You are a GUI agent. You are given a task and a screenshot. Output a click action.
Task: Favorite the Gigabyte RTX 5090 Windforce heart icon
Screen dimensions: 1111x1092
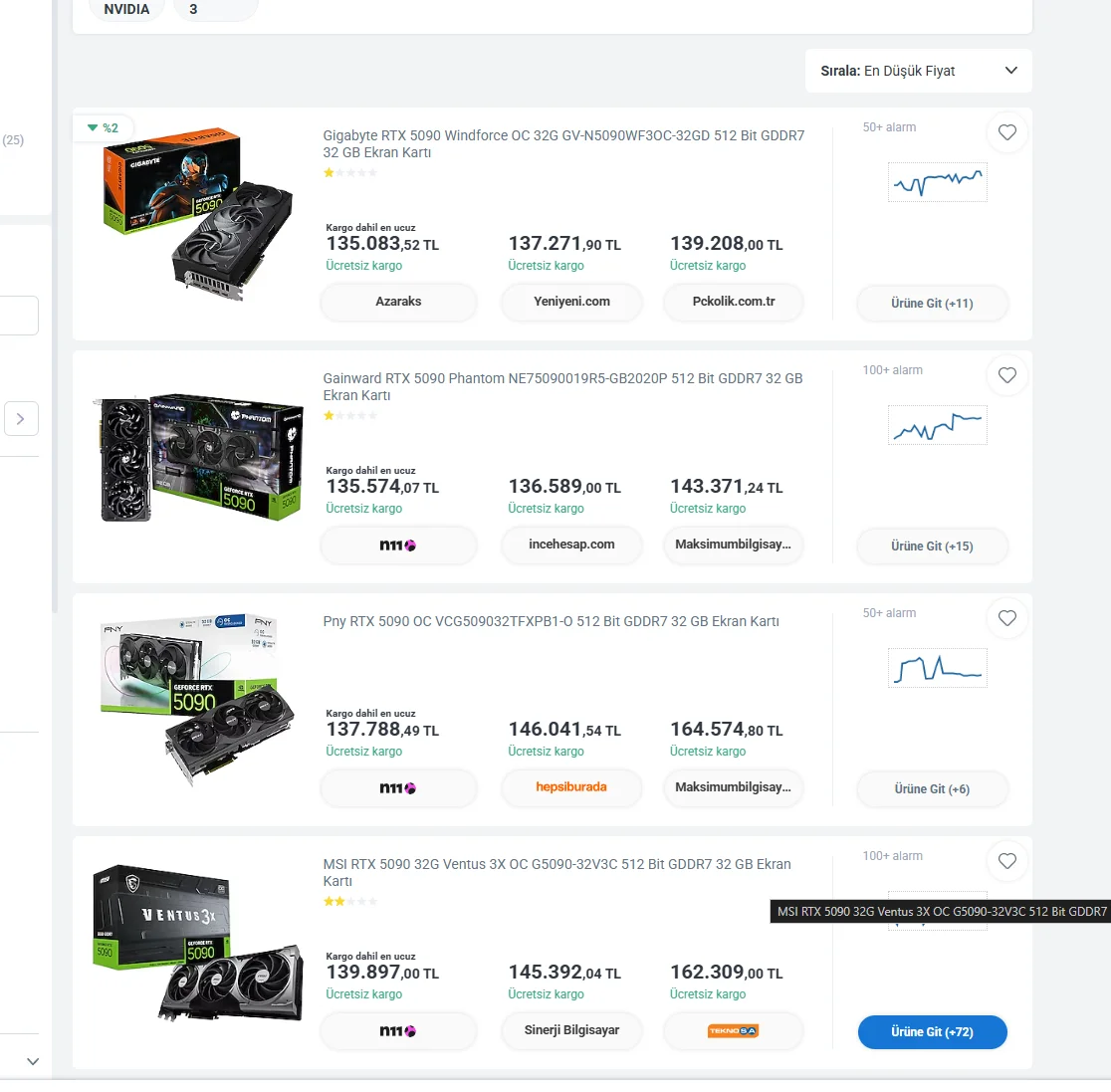(1006, 132)
